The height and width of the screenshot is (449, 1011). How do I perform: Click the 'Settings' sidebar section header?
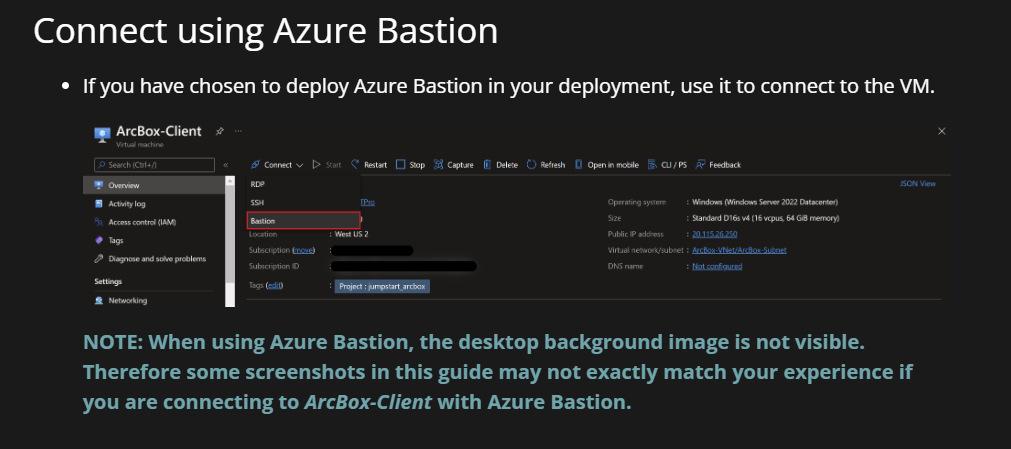(x=108, y=282)
